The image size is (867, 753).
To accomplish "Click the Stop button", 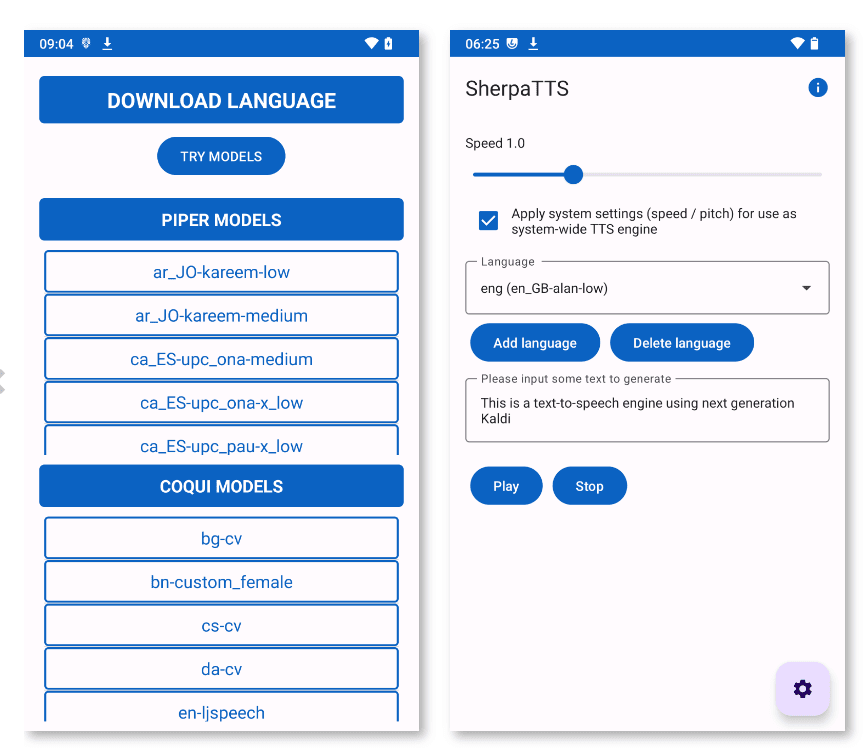I will pyautogui.click(x=589, y=486).
